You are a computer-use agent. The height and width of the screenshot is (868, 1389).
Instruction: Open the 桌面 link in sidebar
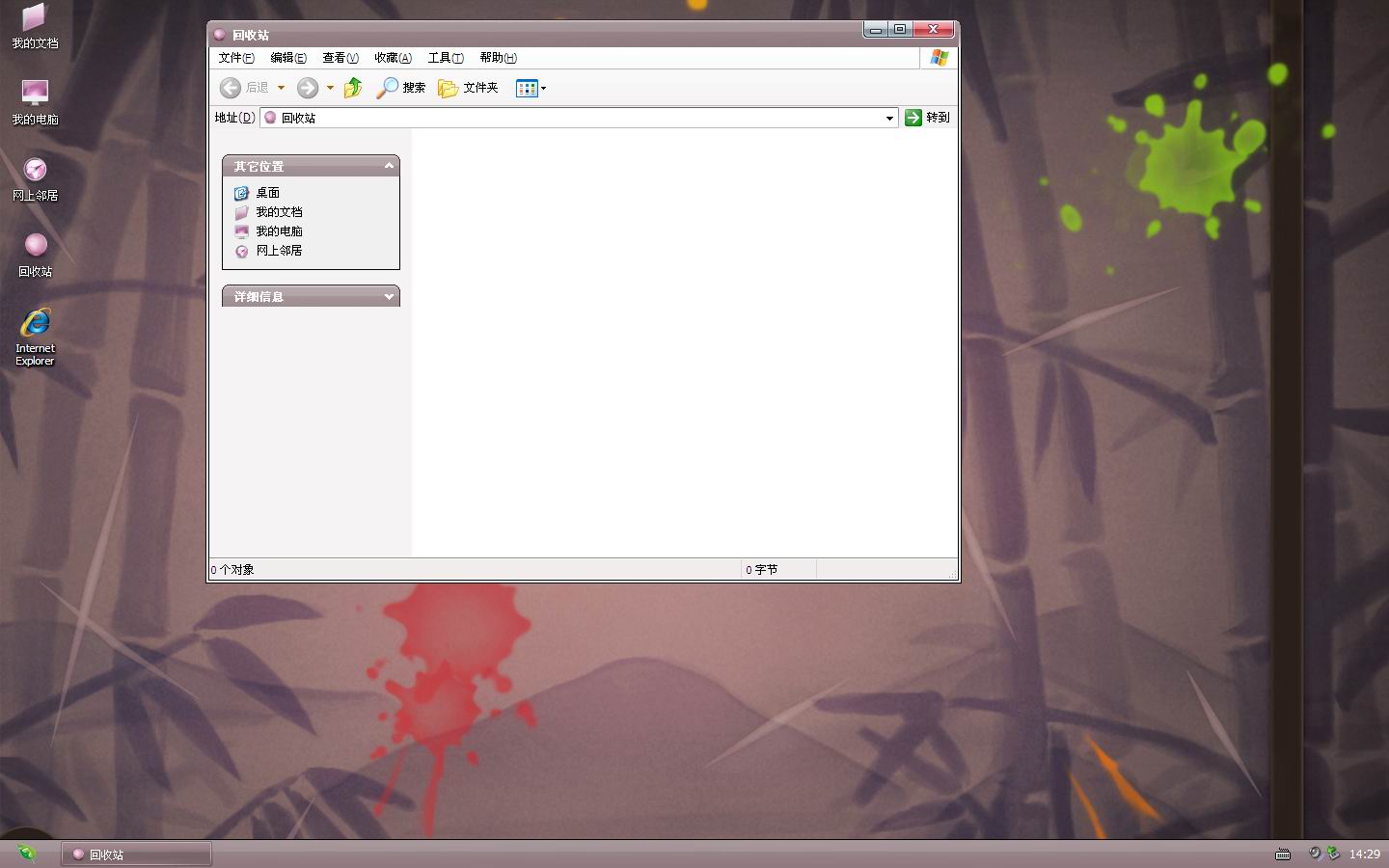[x=258, y=193]
